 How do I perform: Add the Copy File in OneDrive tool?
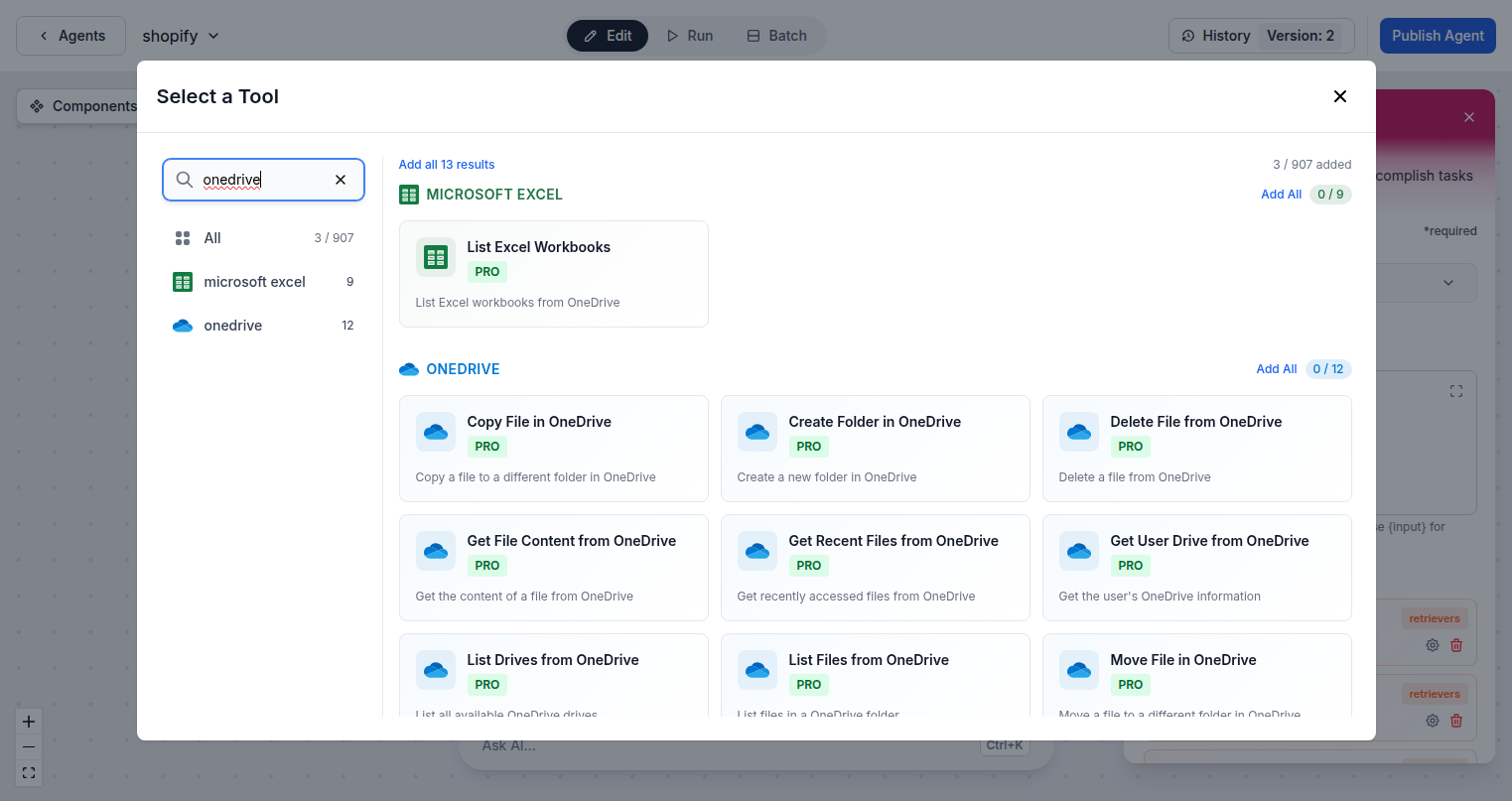click(553, 449)
